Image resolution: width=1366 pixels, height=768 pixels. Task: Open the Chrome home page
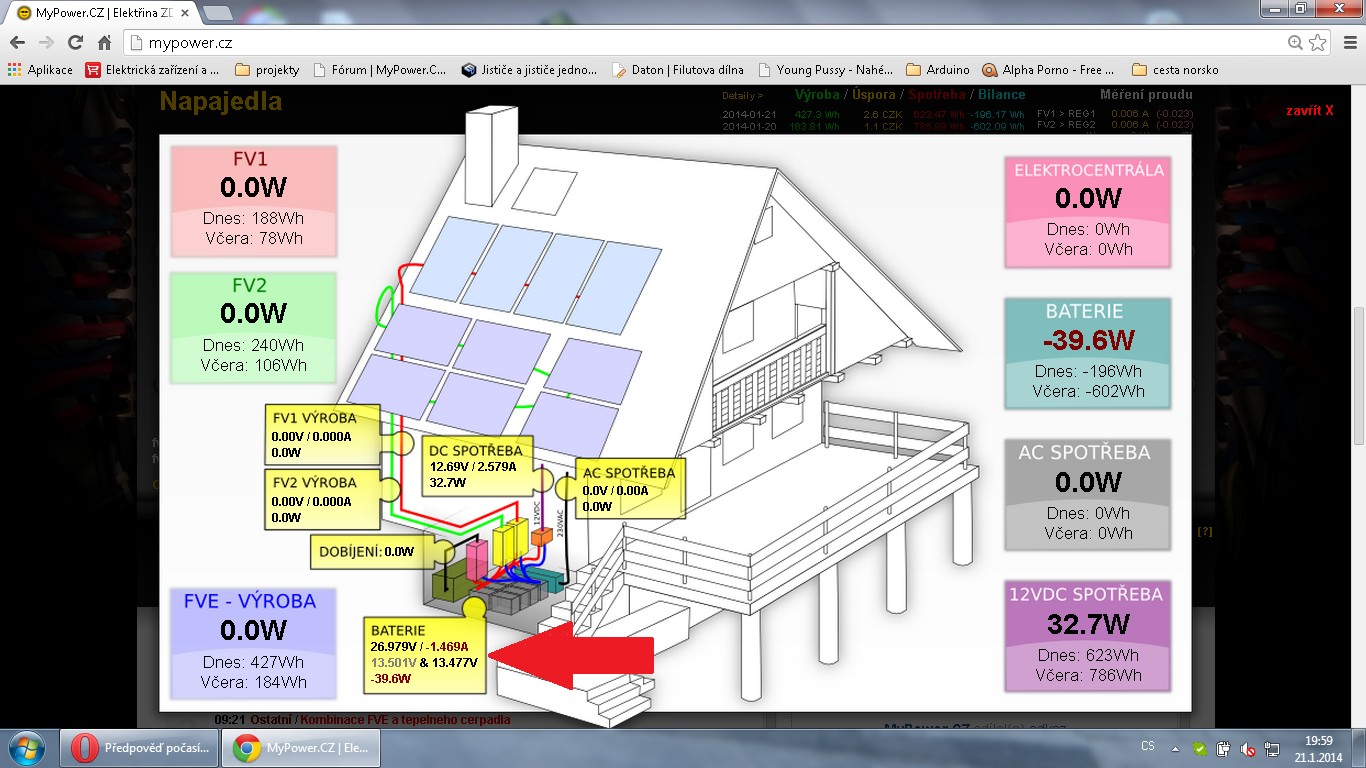point(104,43)
